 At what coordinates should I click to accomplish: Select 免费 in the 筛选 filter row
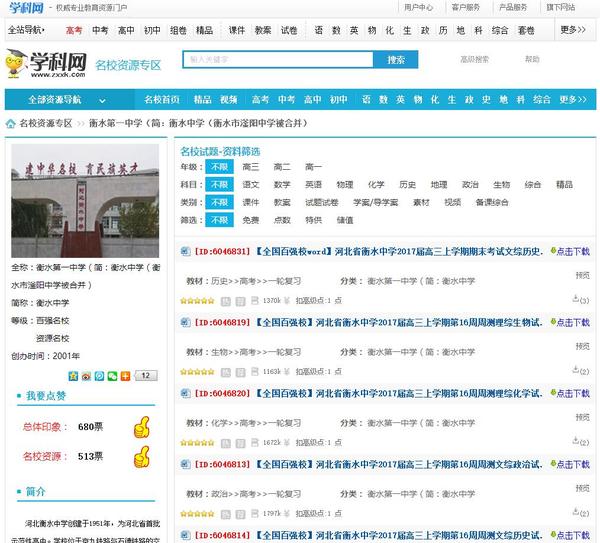250,219
